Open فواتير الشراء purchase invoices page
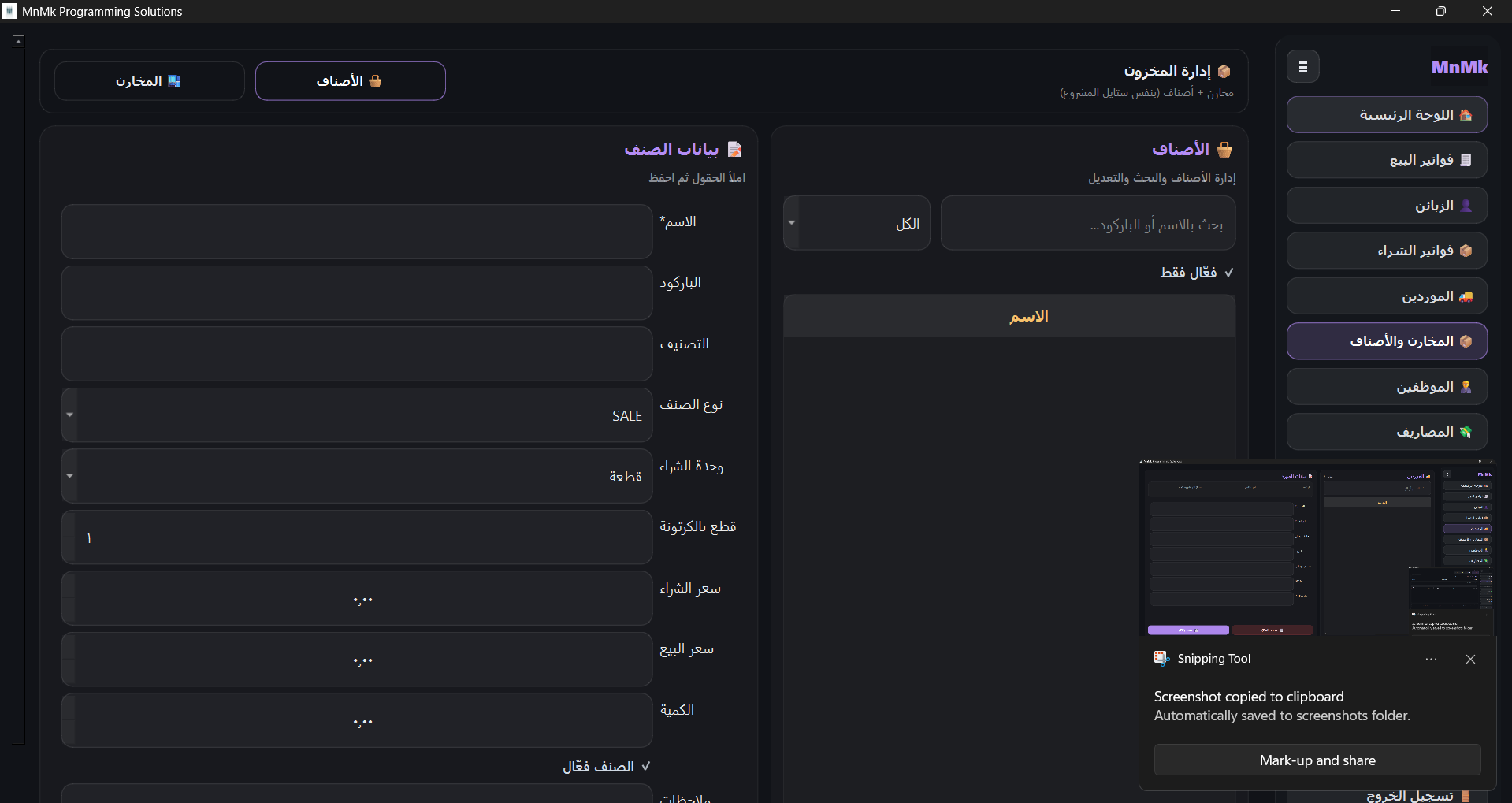The width and height of the screenshot is (1512, 803). [x=1387, y=251]
